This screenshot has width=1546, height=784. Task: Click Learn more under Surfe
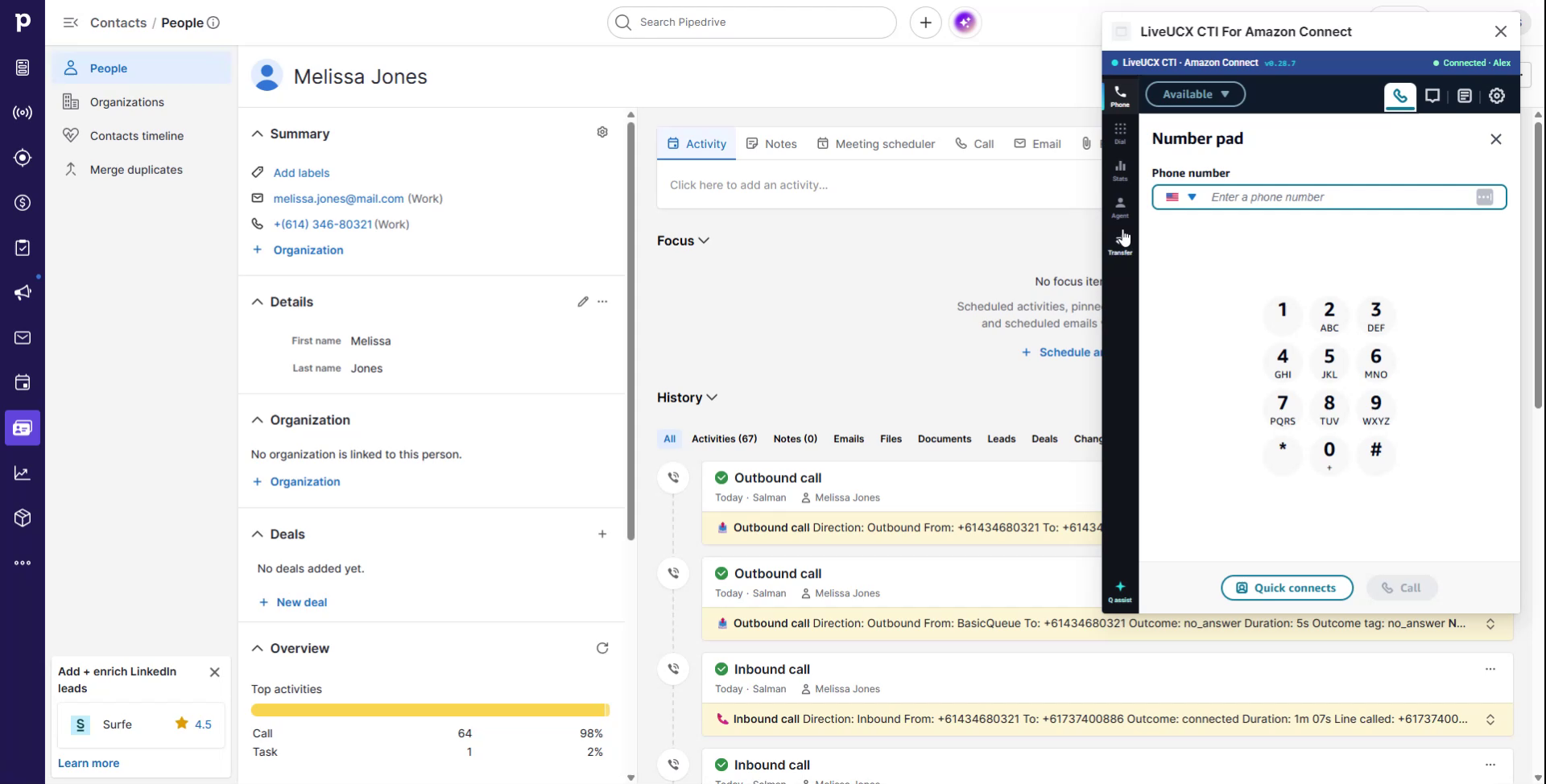tap(89, 763)
